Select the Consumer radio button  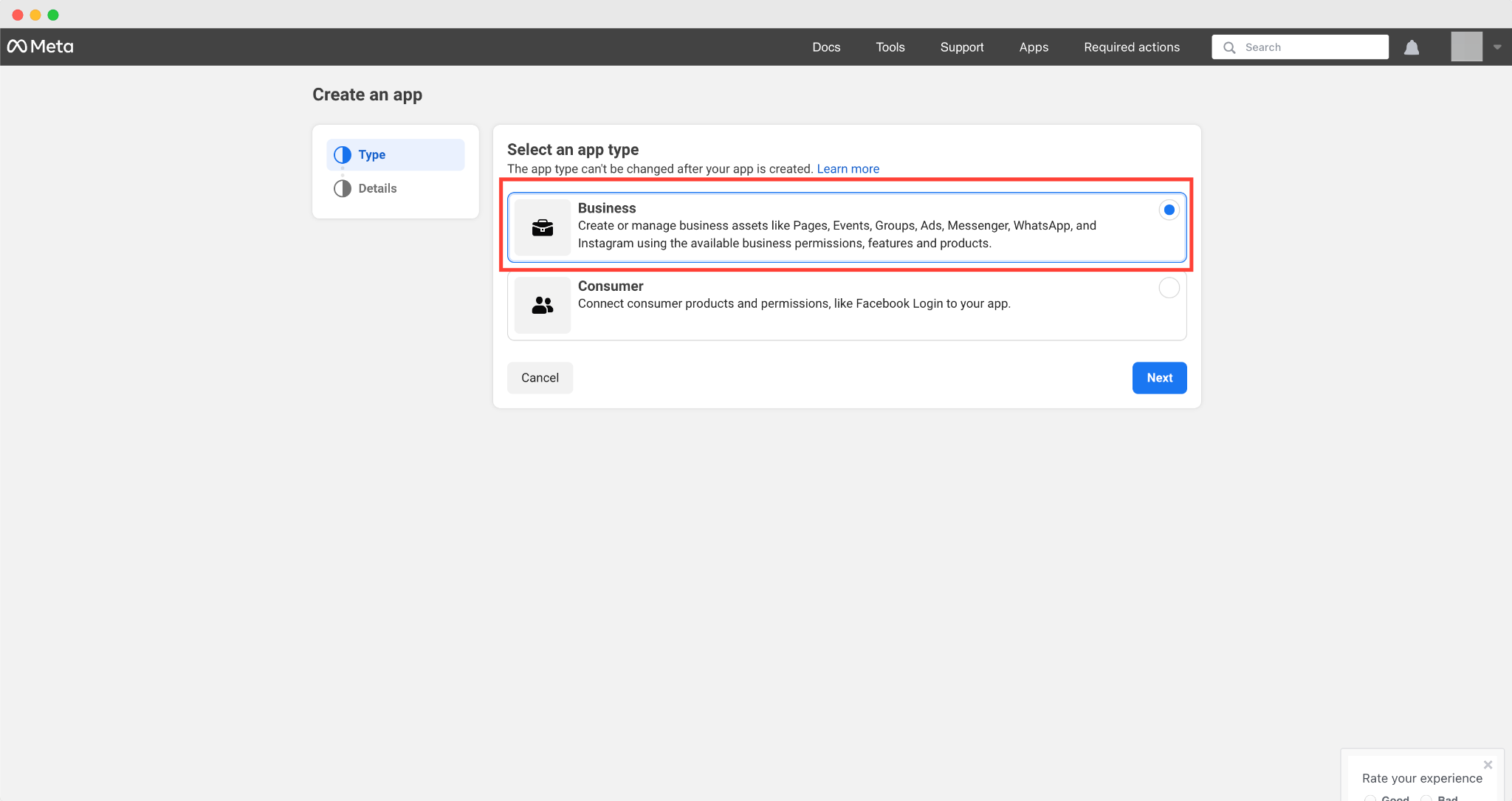(x=1169, y=288)
